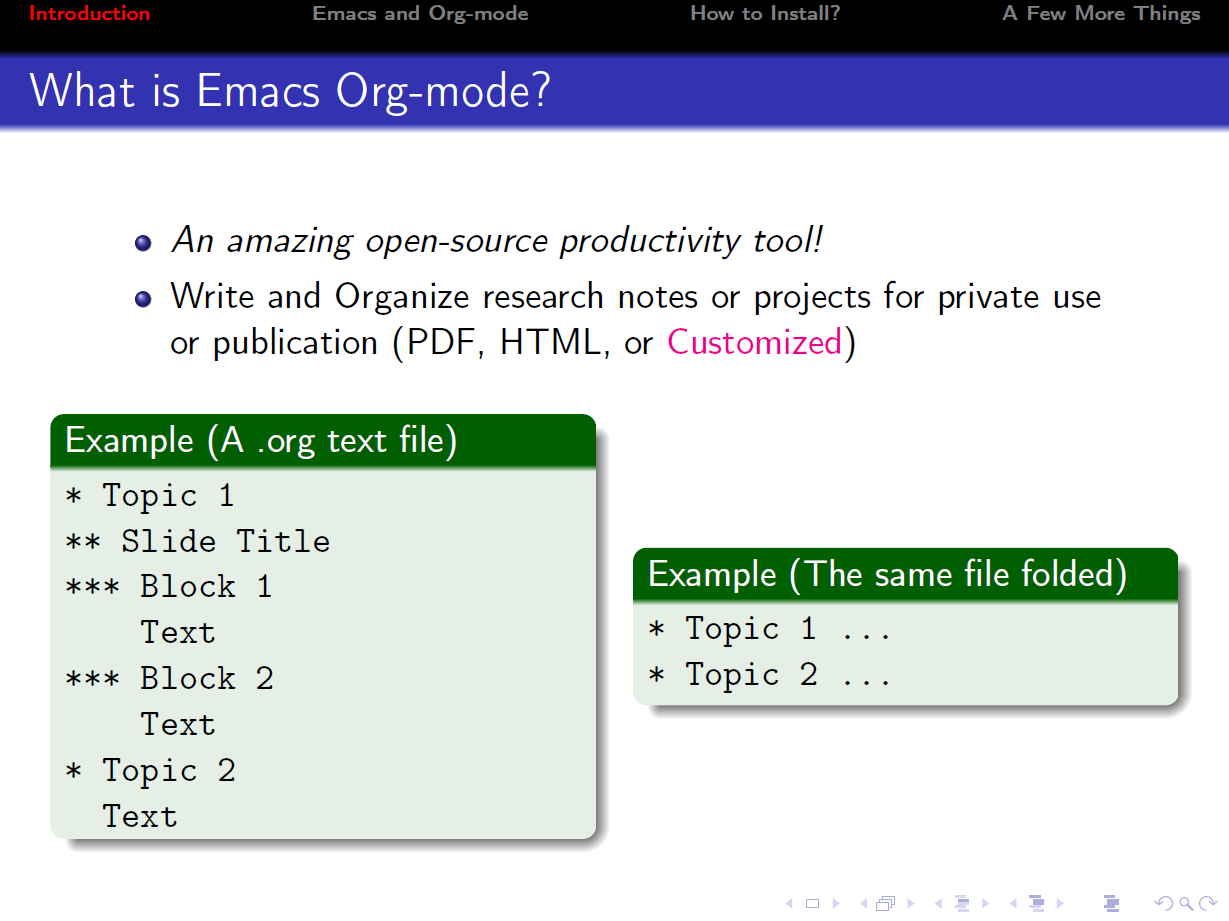Click the slide rectangle navigation icon
The image size is (1229, 921).
(812, 904)
